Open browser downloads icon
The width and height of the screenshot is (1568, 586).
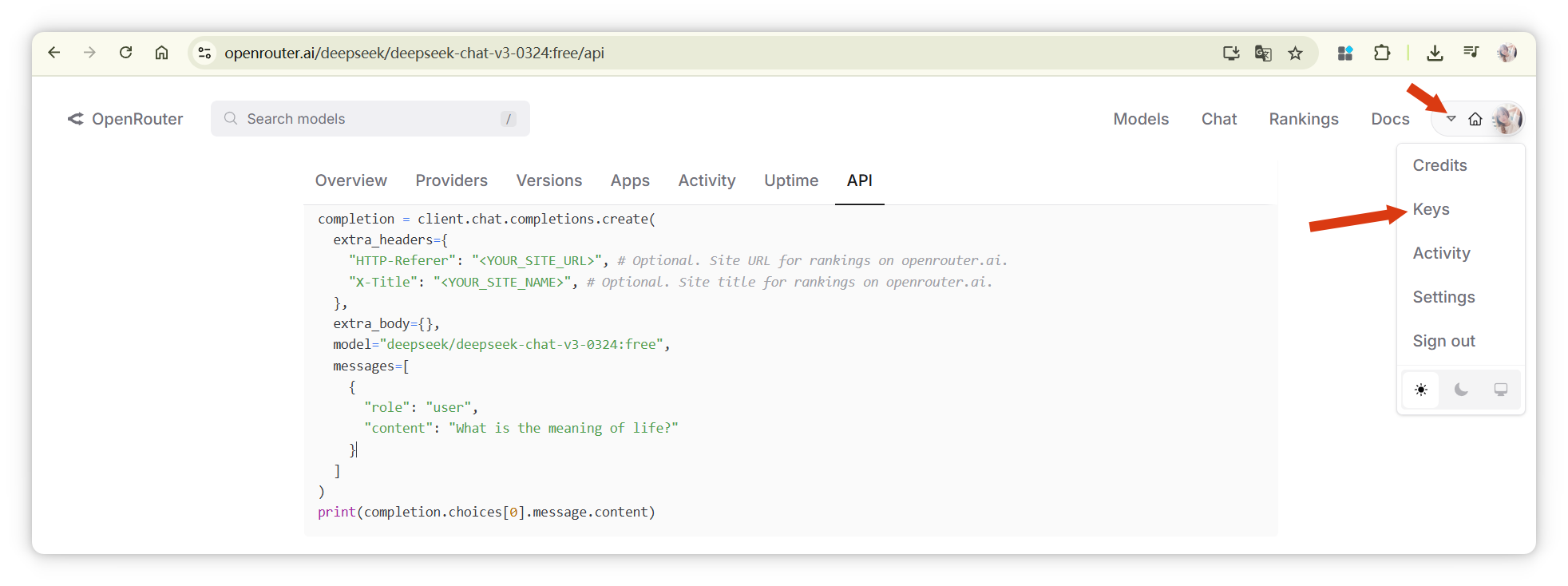pyautogui.click(x=1435, y=53)
